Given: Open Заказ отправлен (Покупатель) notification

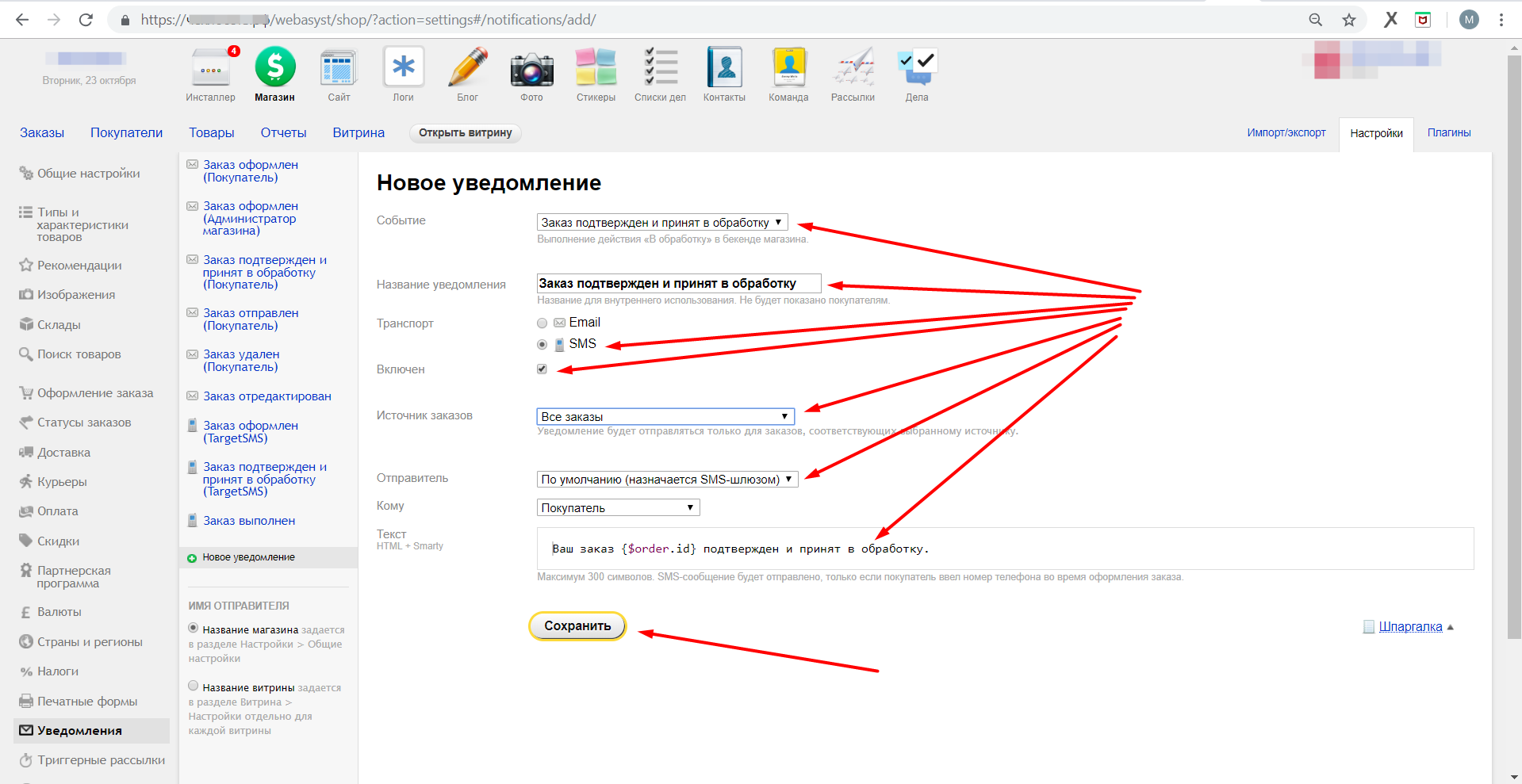Looking at the screenshot, I should 251,319.
